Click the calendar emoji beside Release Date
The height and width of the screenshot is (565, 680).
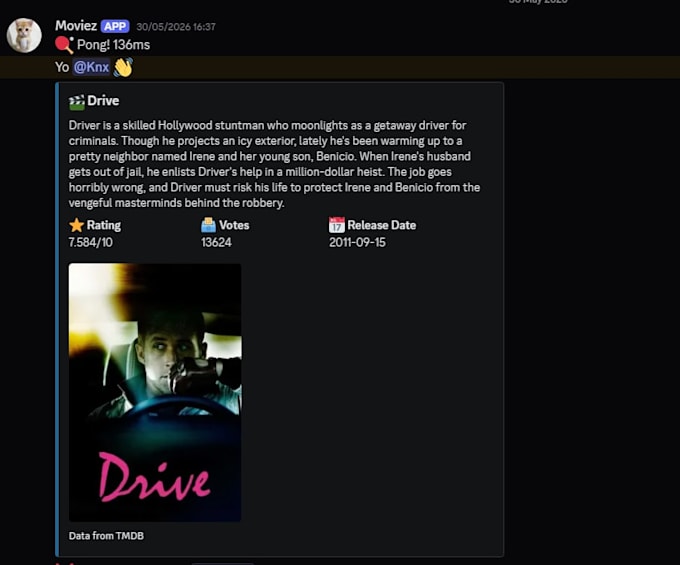point(337,225)
